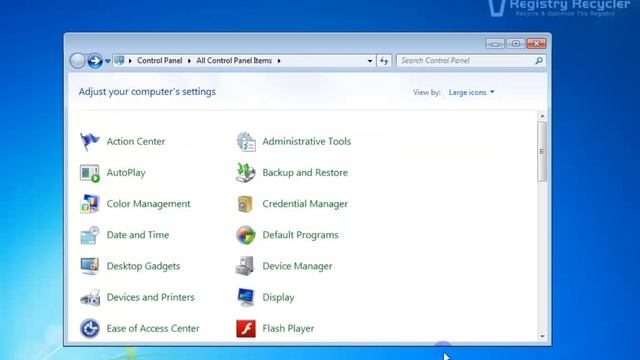Viewport: 640px width, 360px height.
Task: Expand the arrow after All Control Panel Items
Action: (279, 61)
